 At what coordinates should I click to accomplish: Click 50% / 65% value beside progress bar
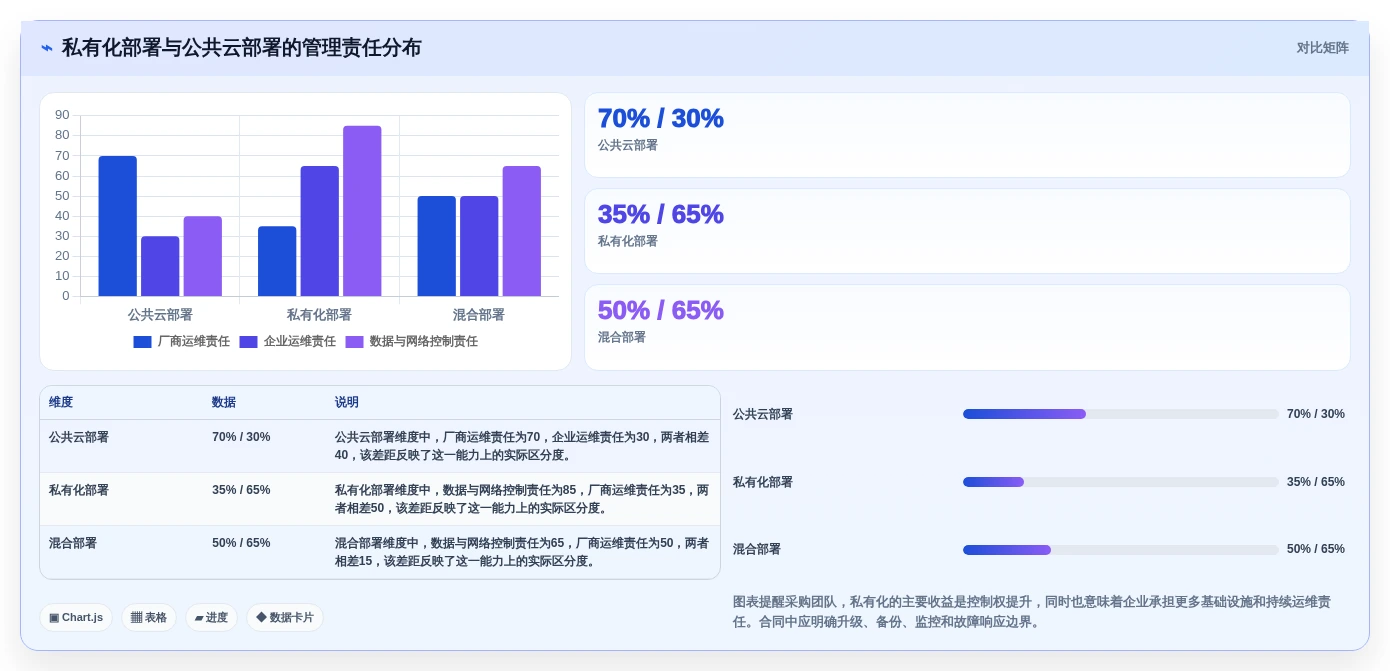(1316, 549)
